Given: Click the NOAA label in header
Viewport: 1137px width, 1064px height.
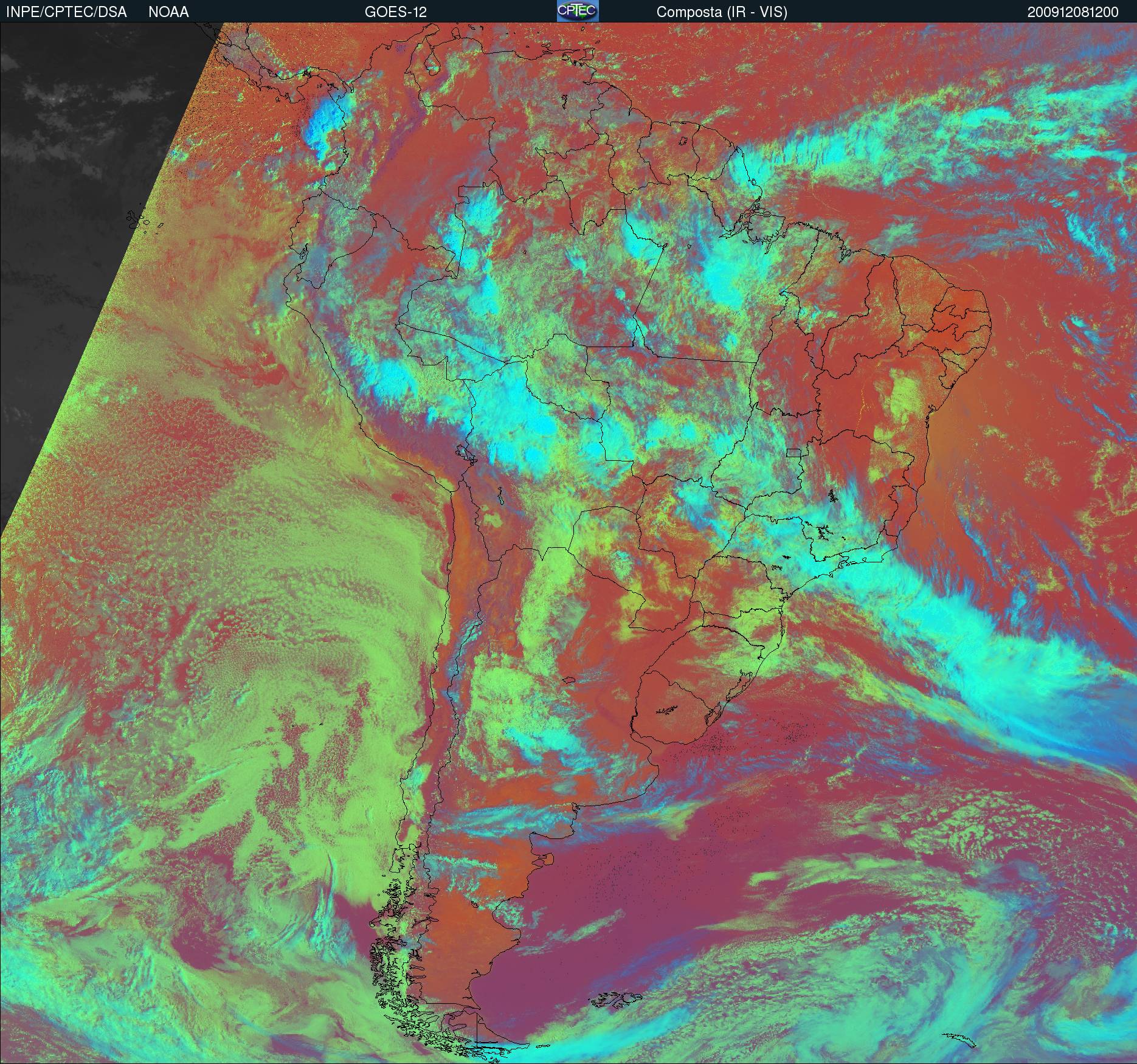Looking at the screenshot, I should click(168, 12).
